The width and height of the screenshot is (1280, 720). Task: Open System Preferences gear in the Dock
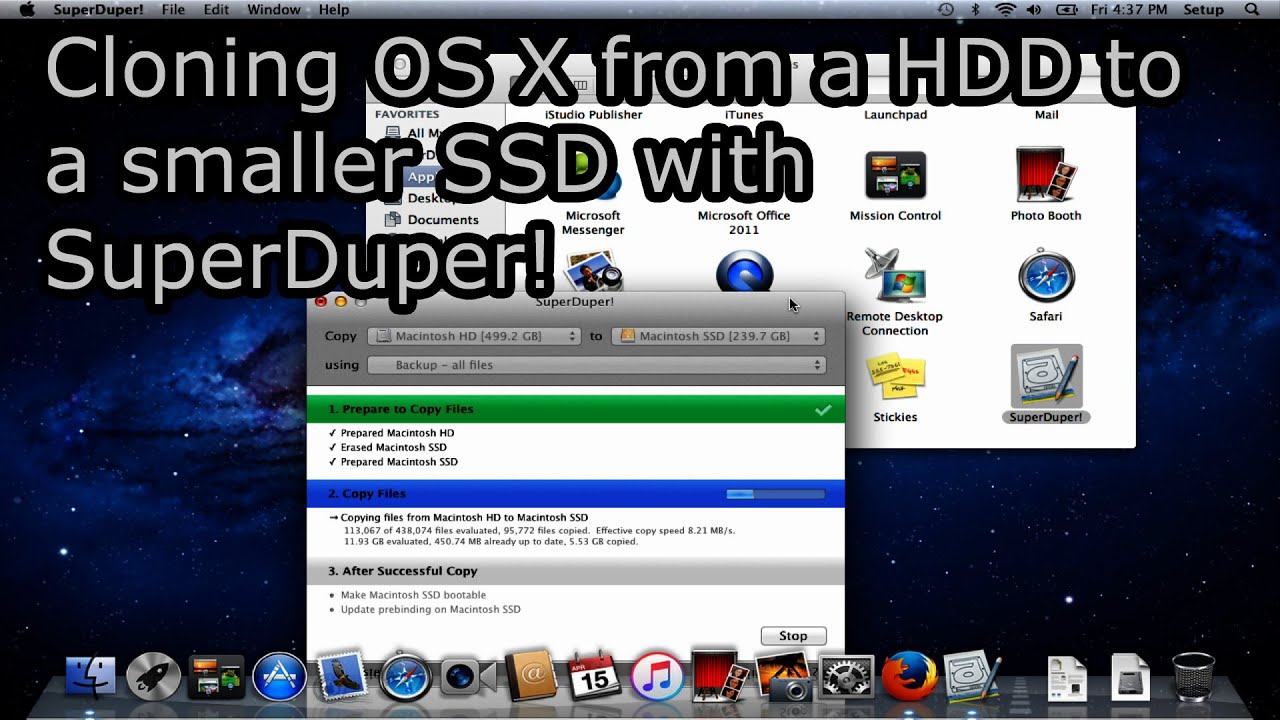pyautogui.click(x=846, y=678)
